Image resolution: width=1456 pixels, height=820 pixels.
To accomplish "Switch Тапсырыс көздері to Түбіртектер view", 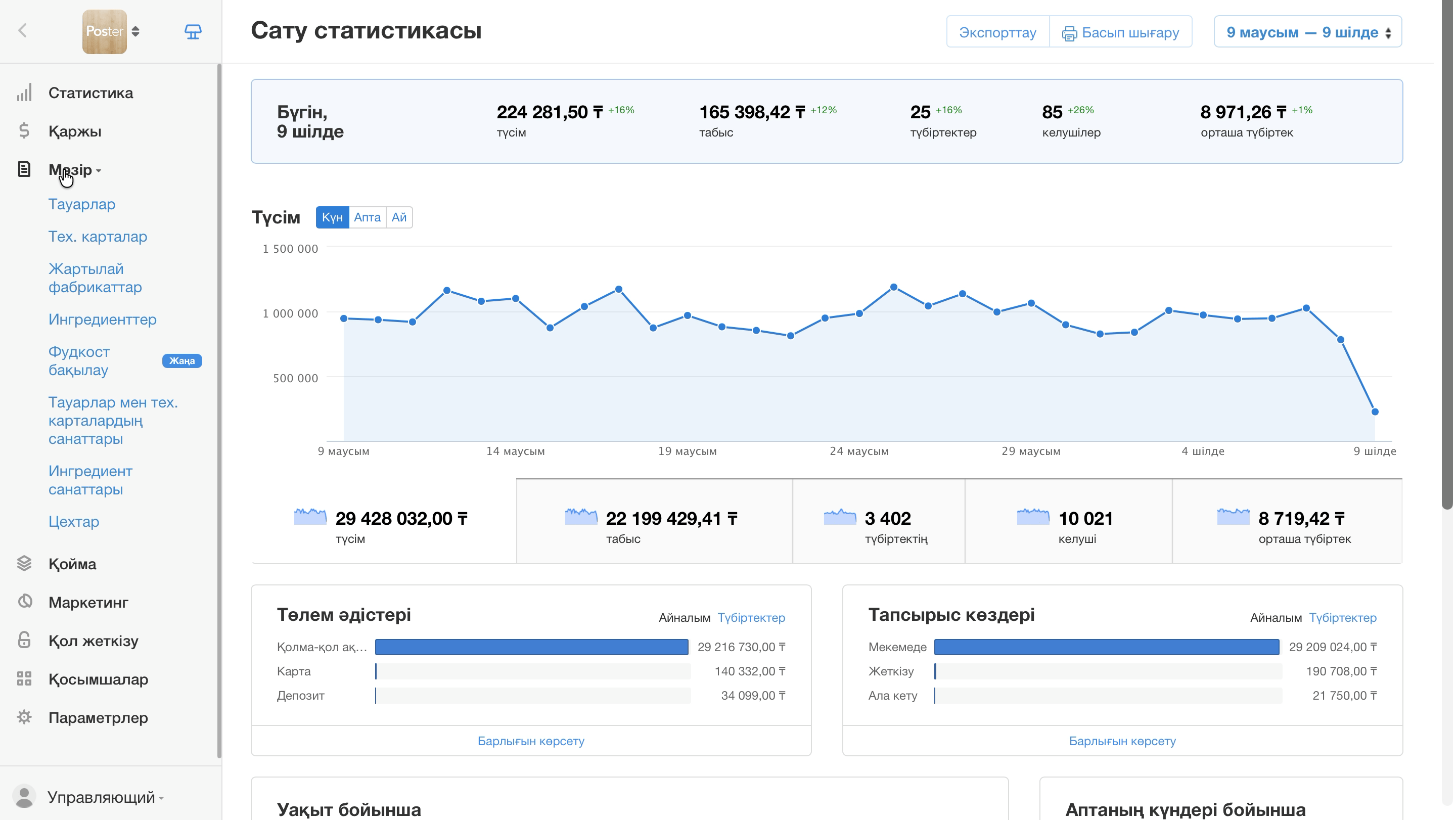I will 1343,618.
